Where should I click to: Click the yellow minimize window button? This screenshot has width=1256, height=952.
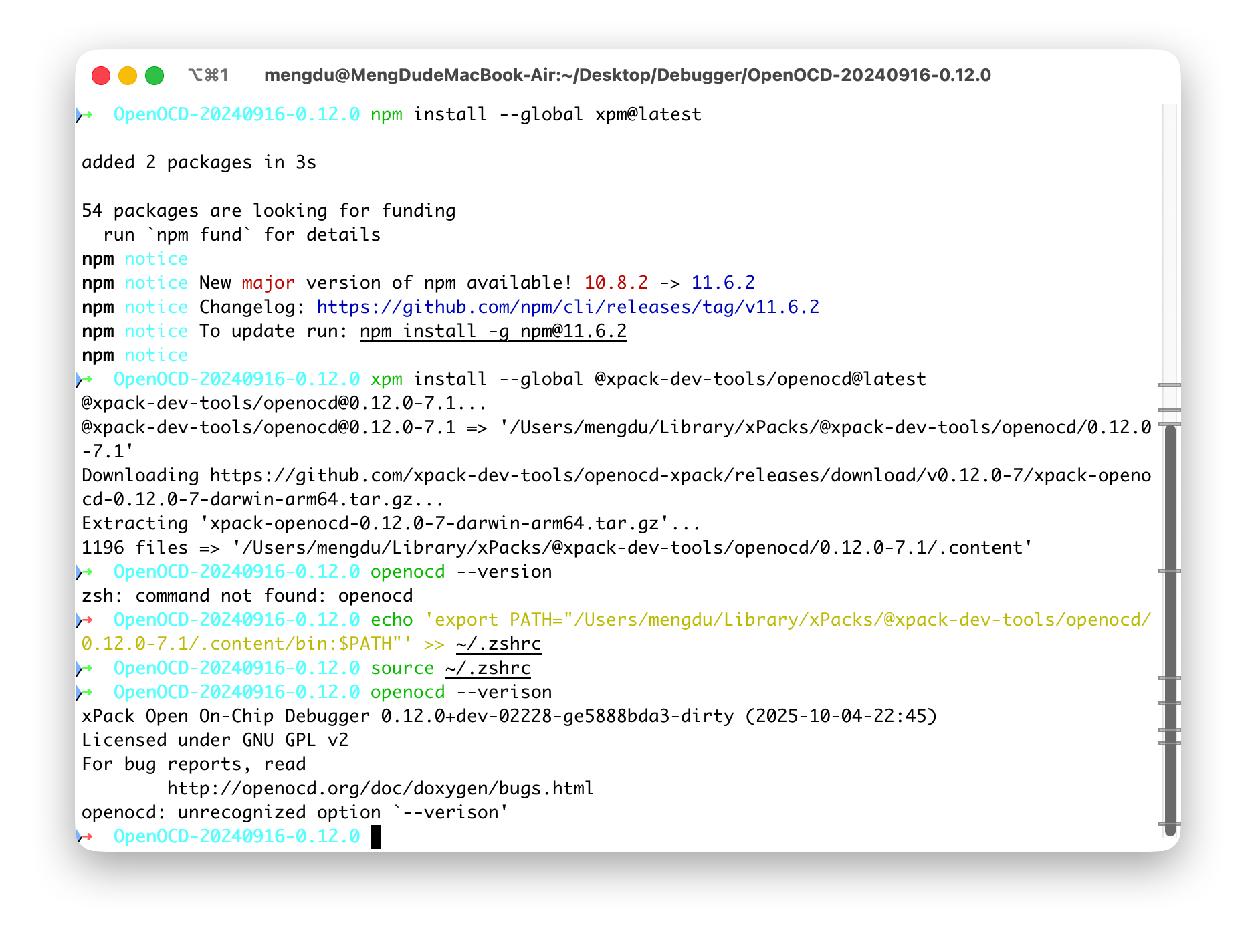[x=128, y=76]
